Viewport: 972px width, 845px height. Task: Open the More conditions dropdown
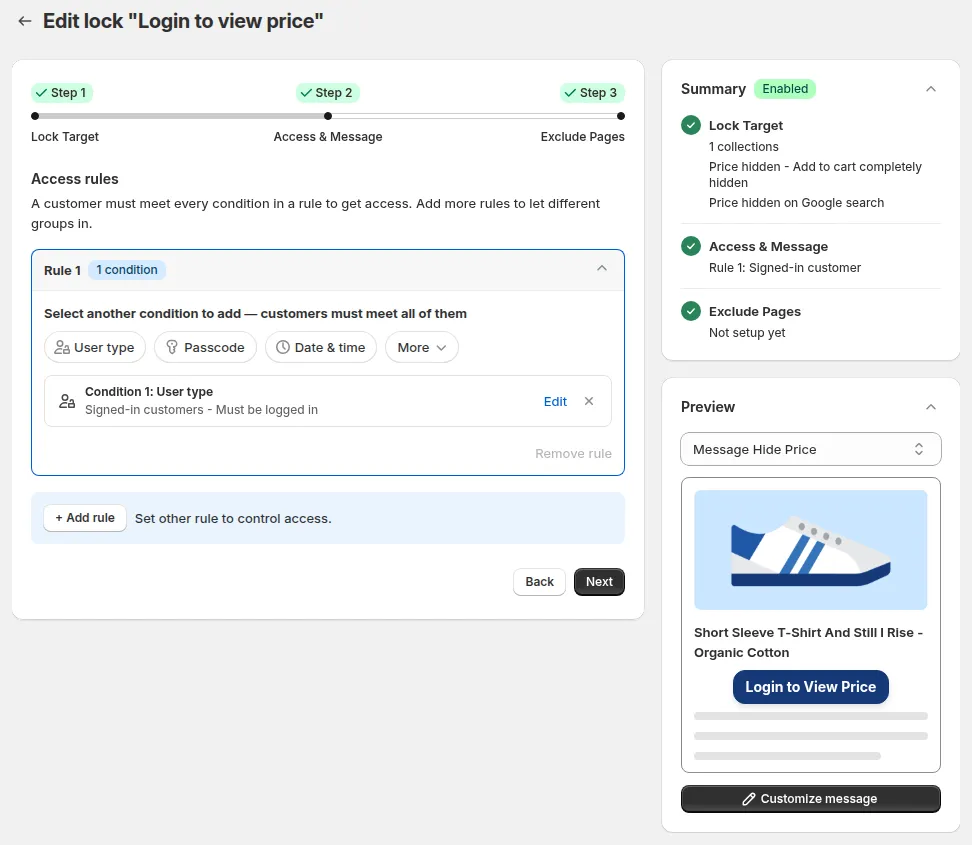pos(422,347)
